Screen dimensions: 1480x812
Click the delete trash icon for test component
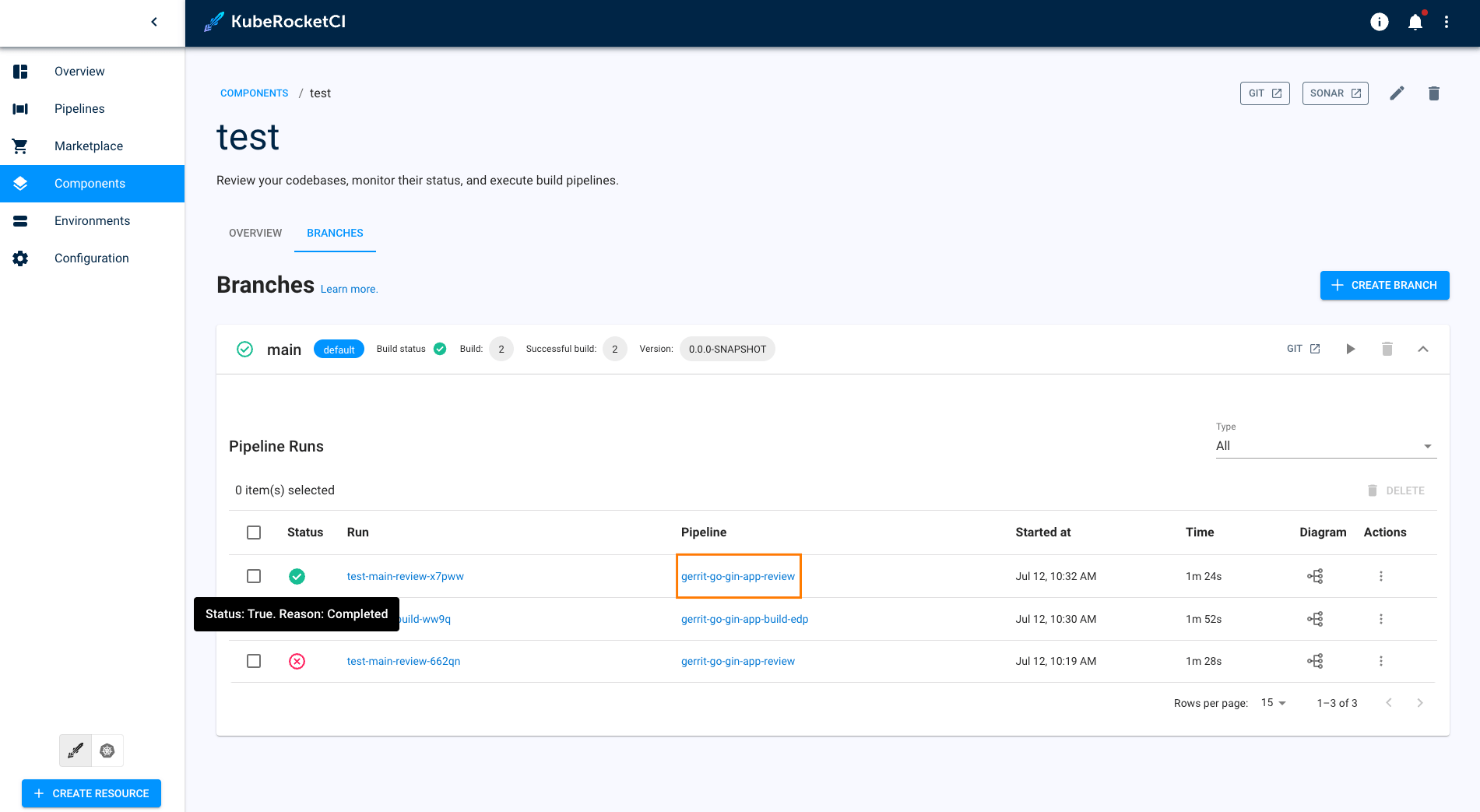click(1433, 93)
